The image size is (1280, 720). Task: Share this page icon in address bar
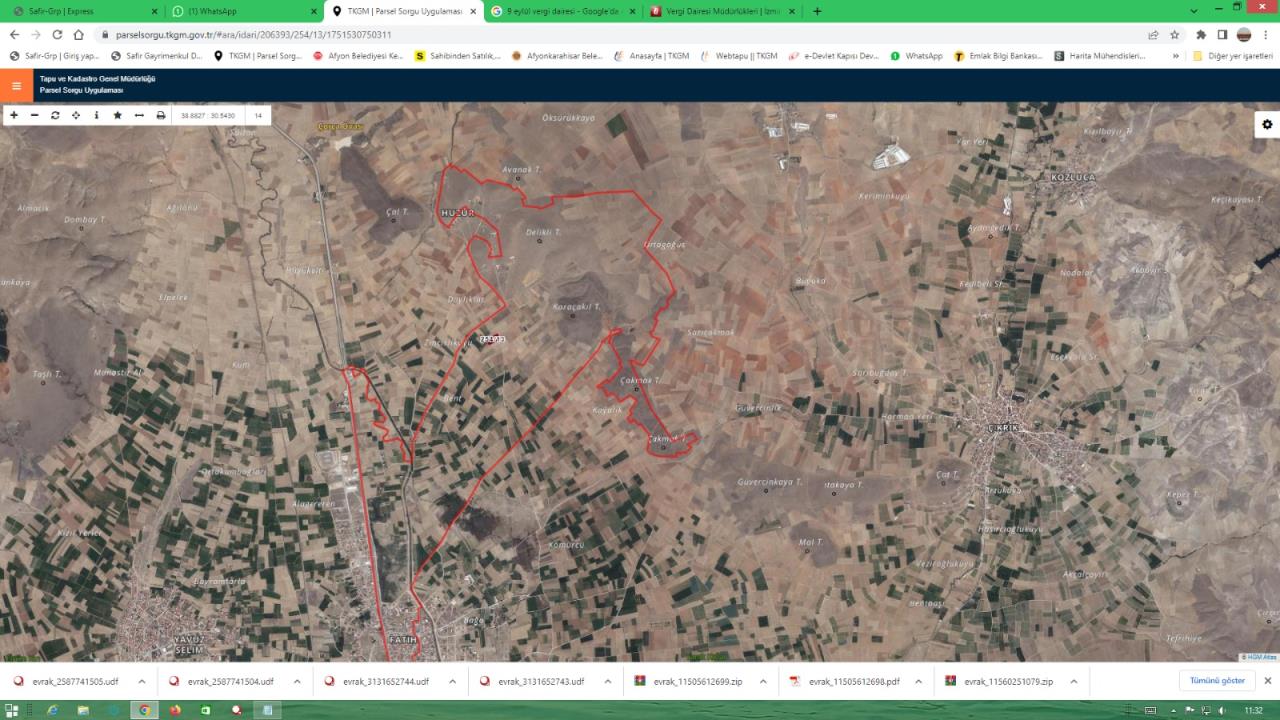[1153, 34]
